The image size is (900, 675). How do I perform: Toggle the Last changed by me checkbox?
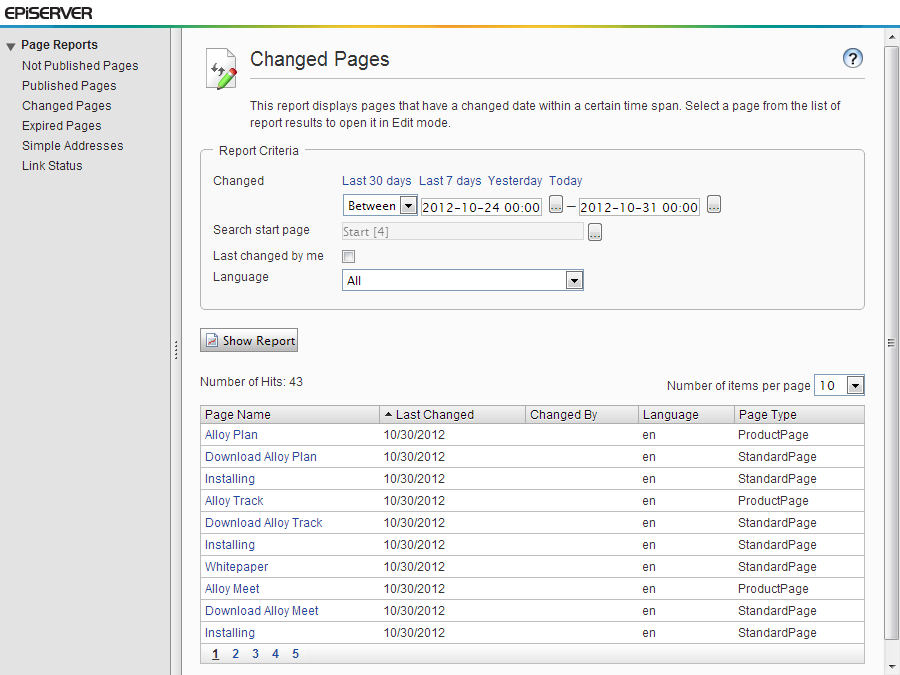(348, 256)
